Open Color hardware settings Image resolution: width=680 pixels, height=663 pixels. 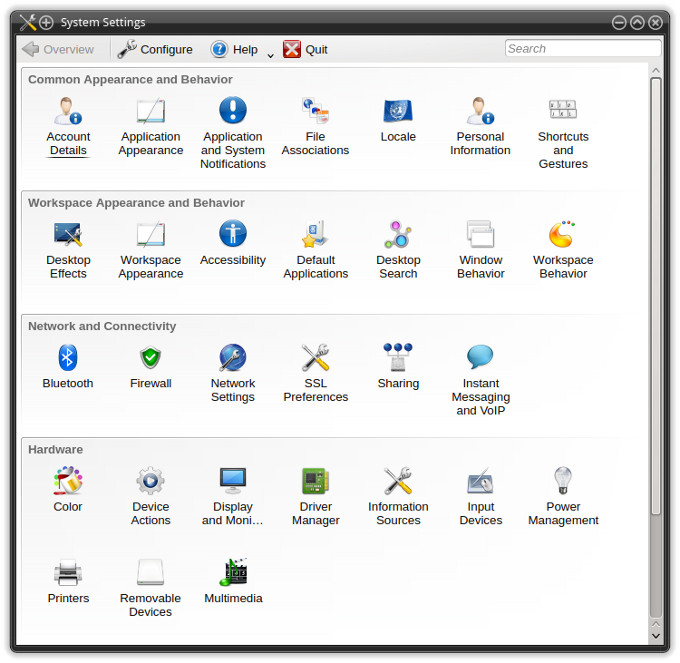tap(68, 490)
